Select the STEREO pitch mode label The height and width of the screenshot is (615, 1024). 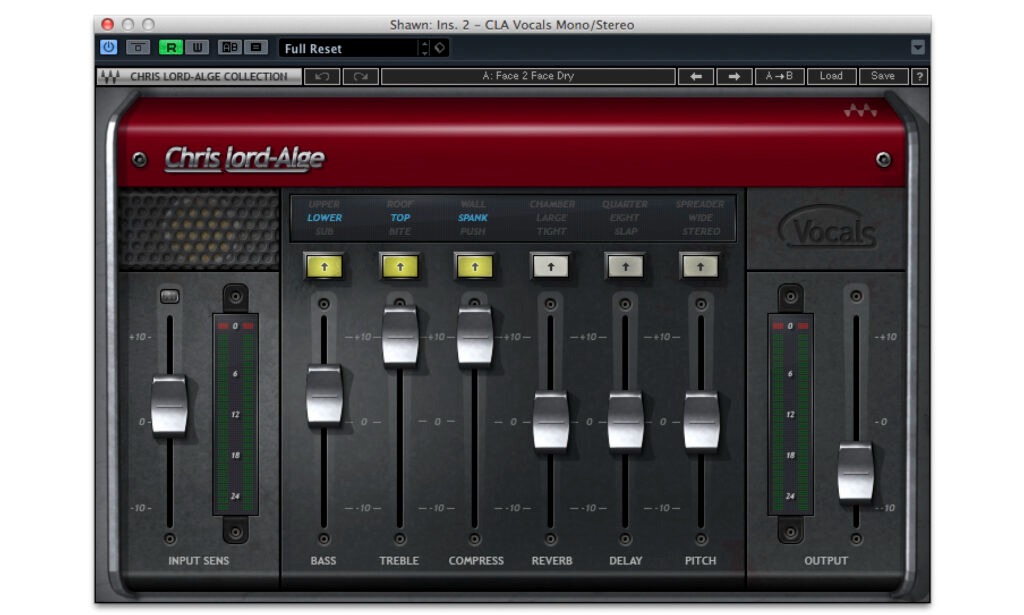(x=700, y=232)
